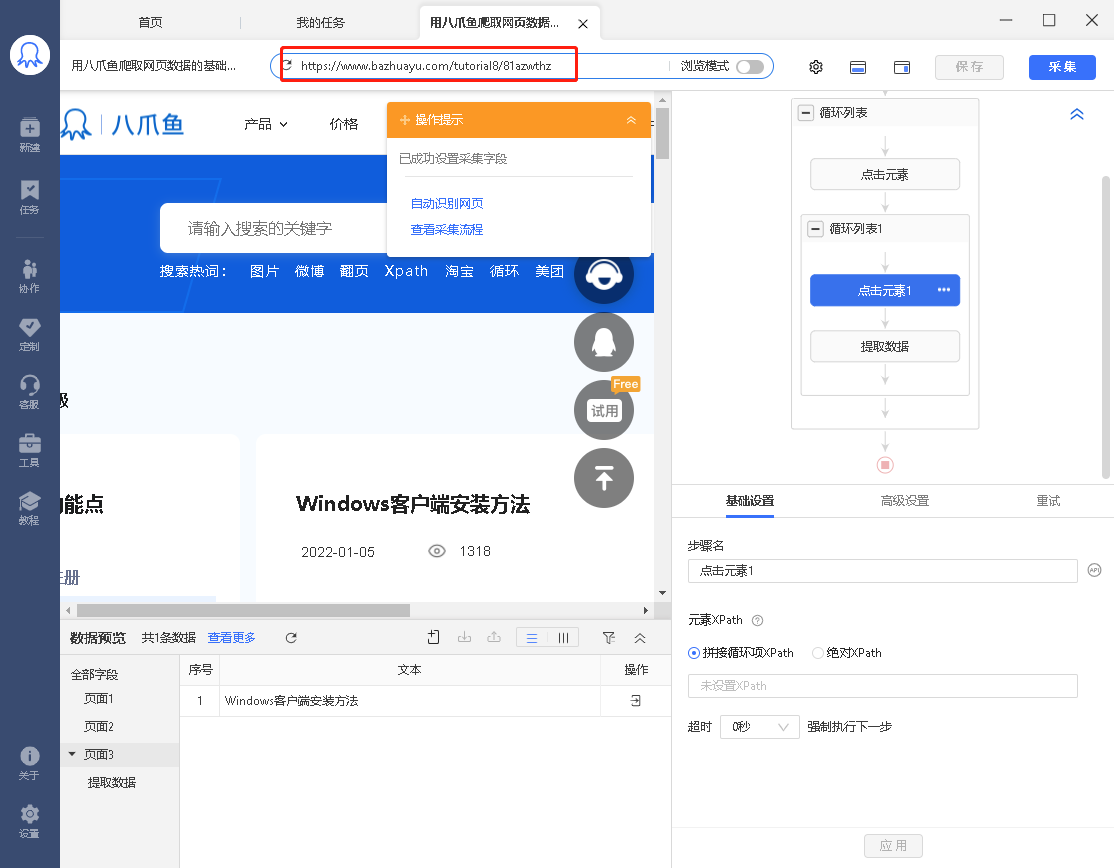This screenshot has height=868, width=1114.
Task: Select the 提取数据 workflow step
Action: pos(885,347)
